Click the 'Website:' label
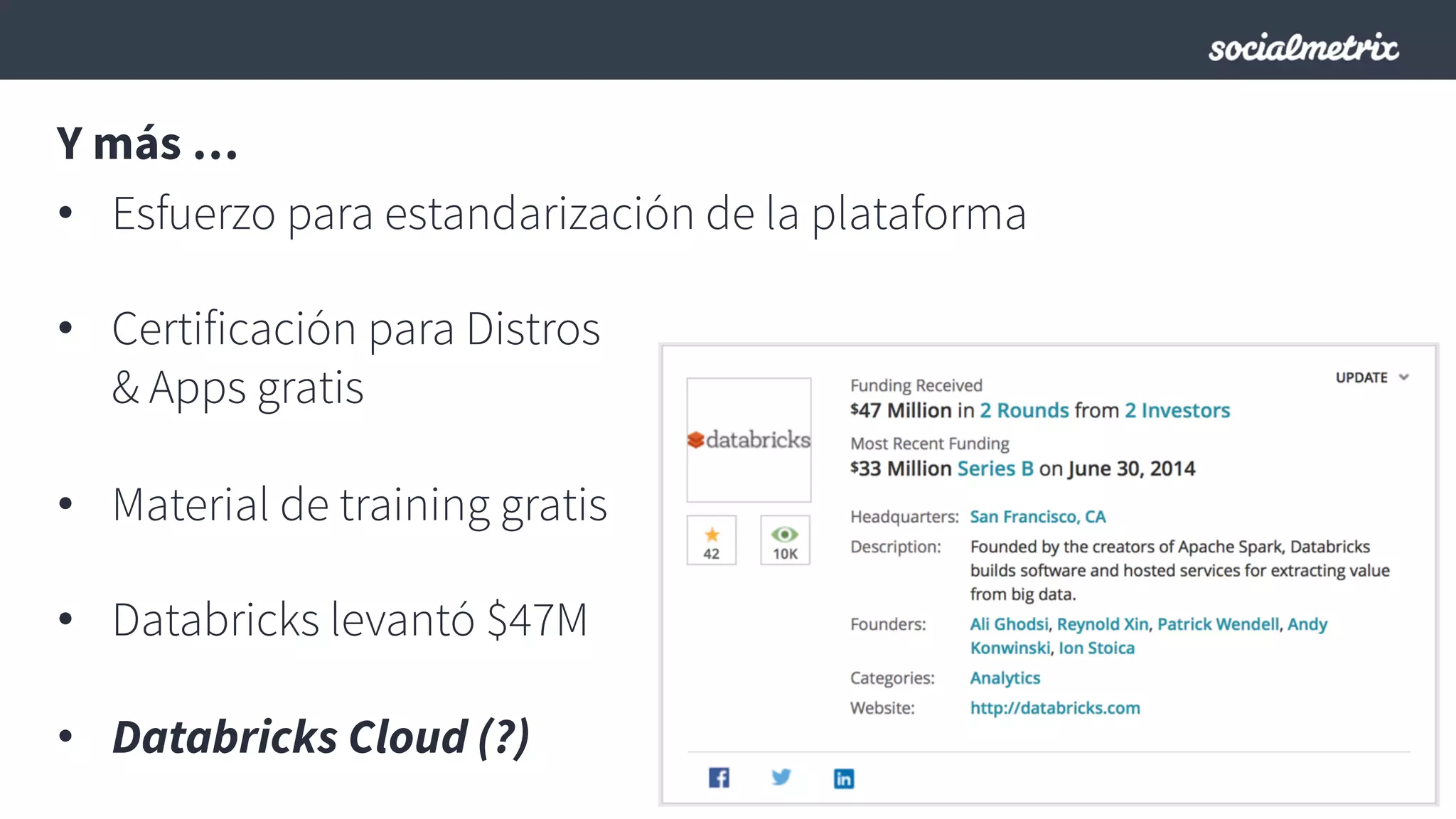1456x819 pixels. point(882,708)
